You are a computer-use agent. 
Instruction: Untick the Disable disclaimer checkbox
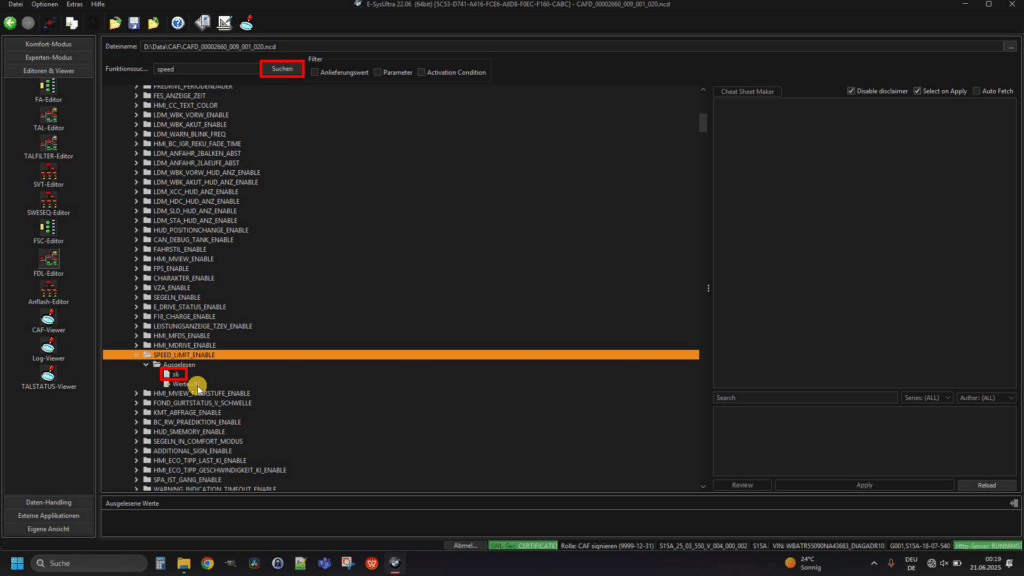click(x=851, y=91)
